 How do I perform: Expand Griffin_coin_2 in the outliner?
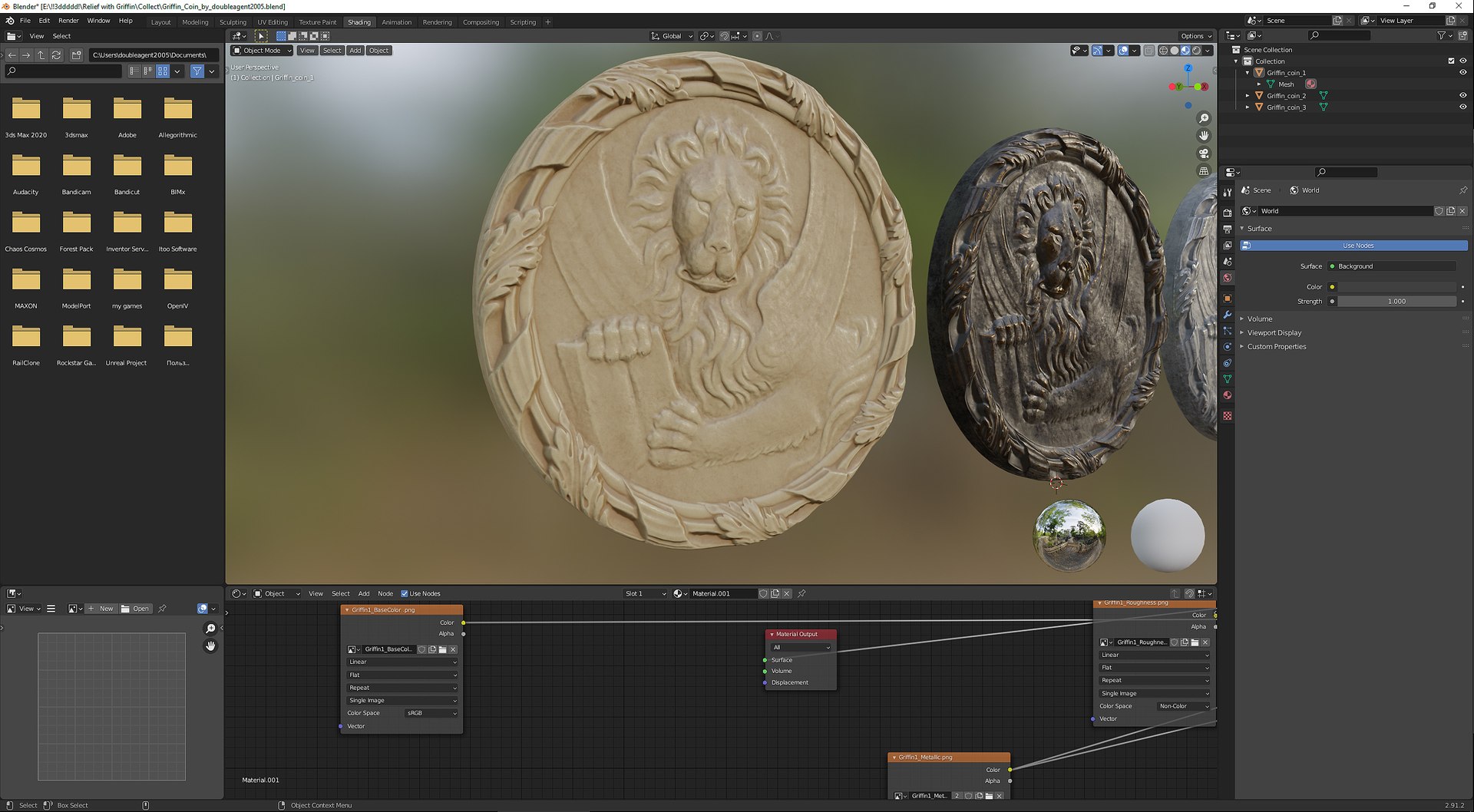(x=1248, y=96)
